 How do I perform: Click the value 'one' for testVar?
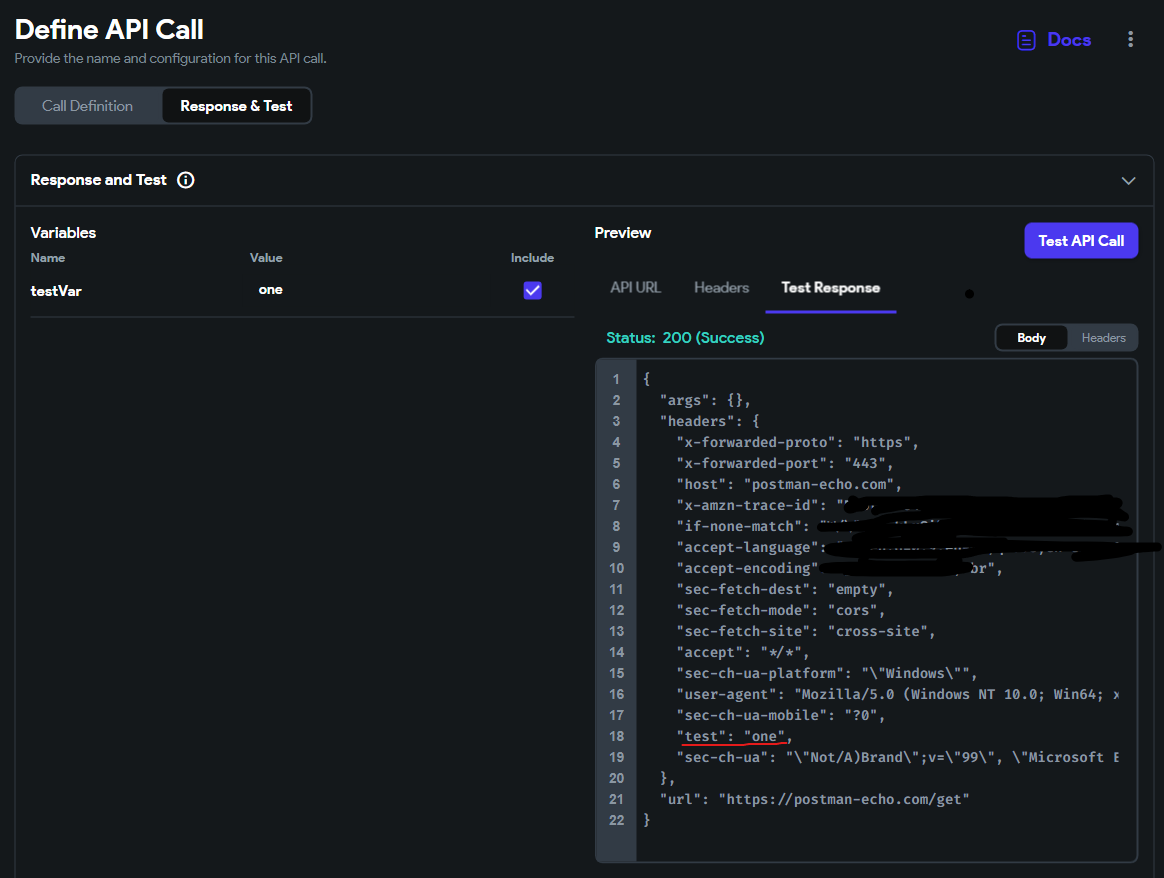point(270,289)
